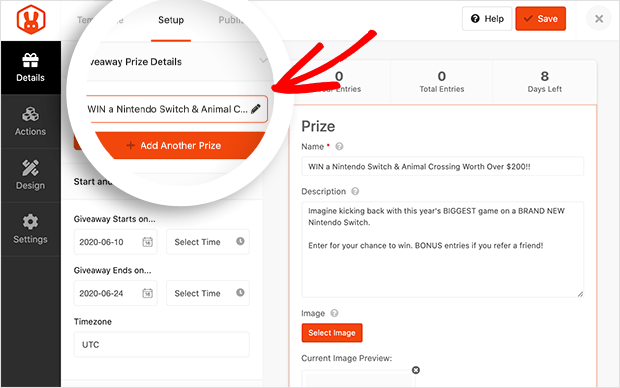Open the end Select Time picker
The width and height of the screenshot is (620, 388).
click(x=208, y=293)
